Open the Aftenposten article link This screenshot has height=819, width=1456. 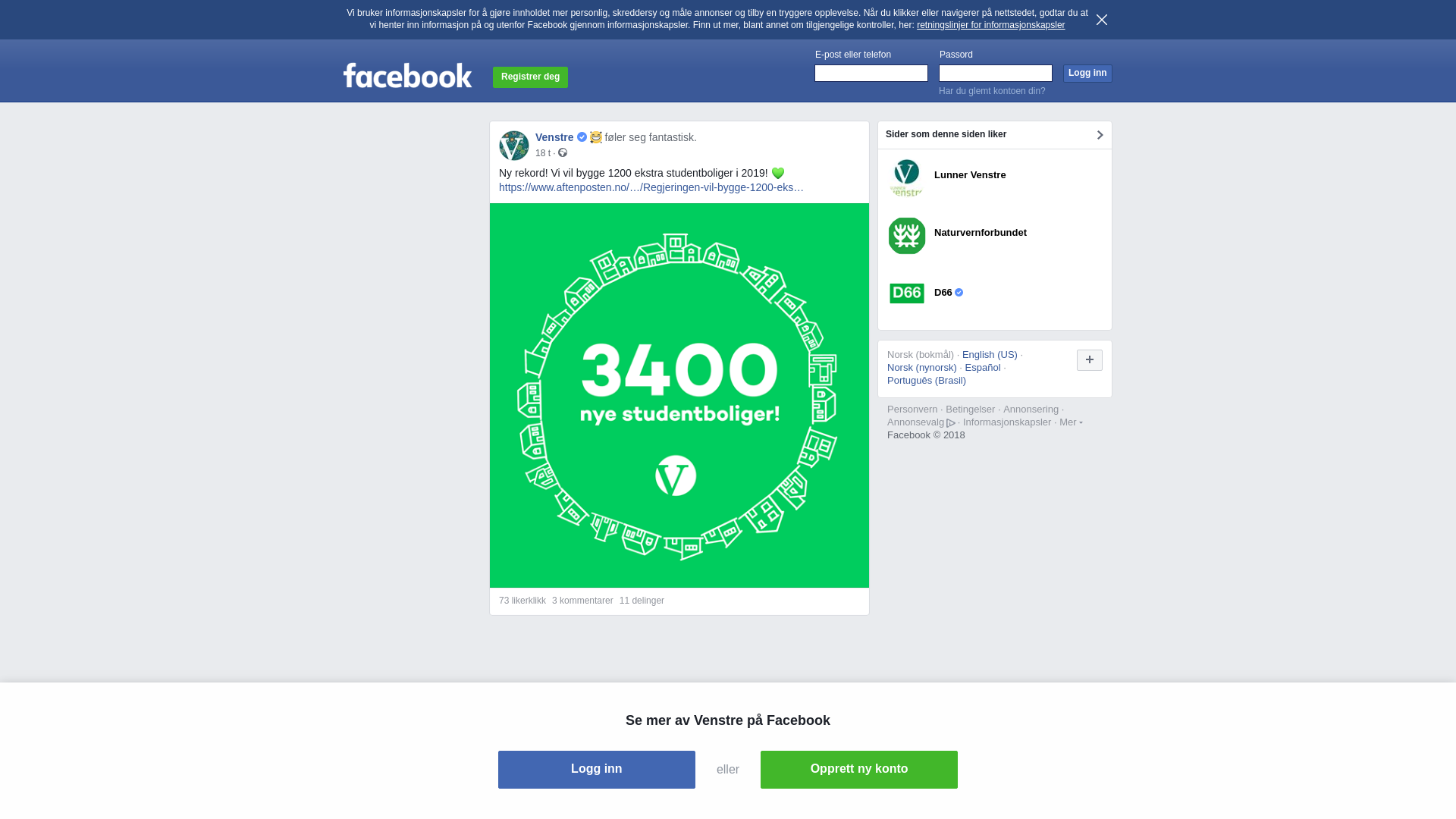pos(651,187)
